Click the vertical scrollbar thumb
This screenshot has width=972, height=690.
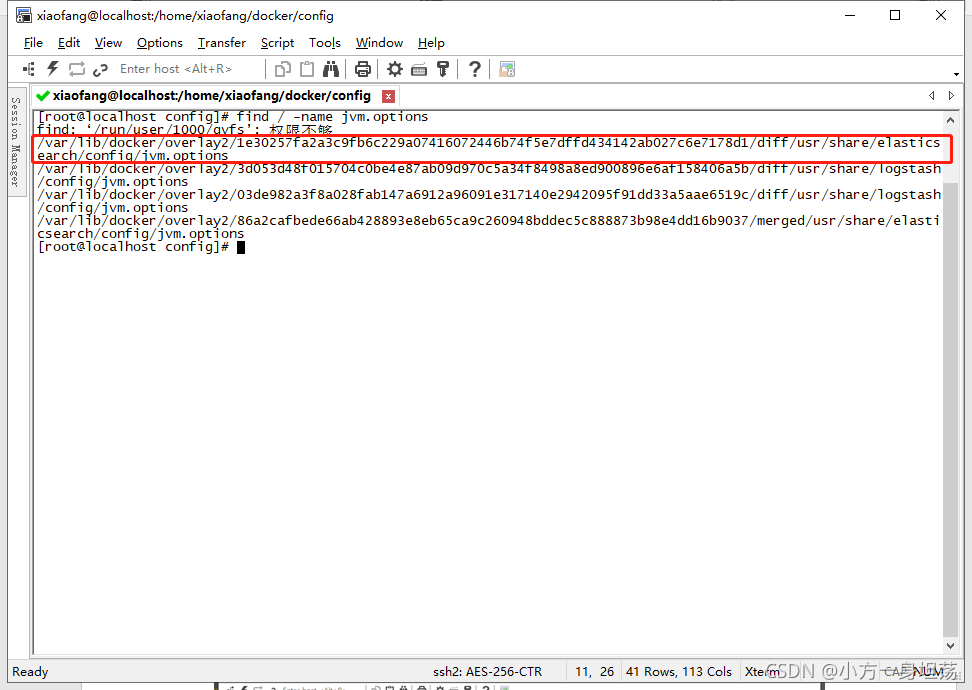[x=950, y=409]
